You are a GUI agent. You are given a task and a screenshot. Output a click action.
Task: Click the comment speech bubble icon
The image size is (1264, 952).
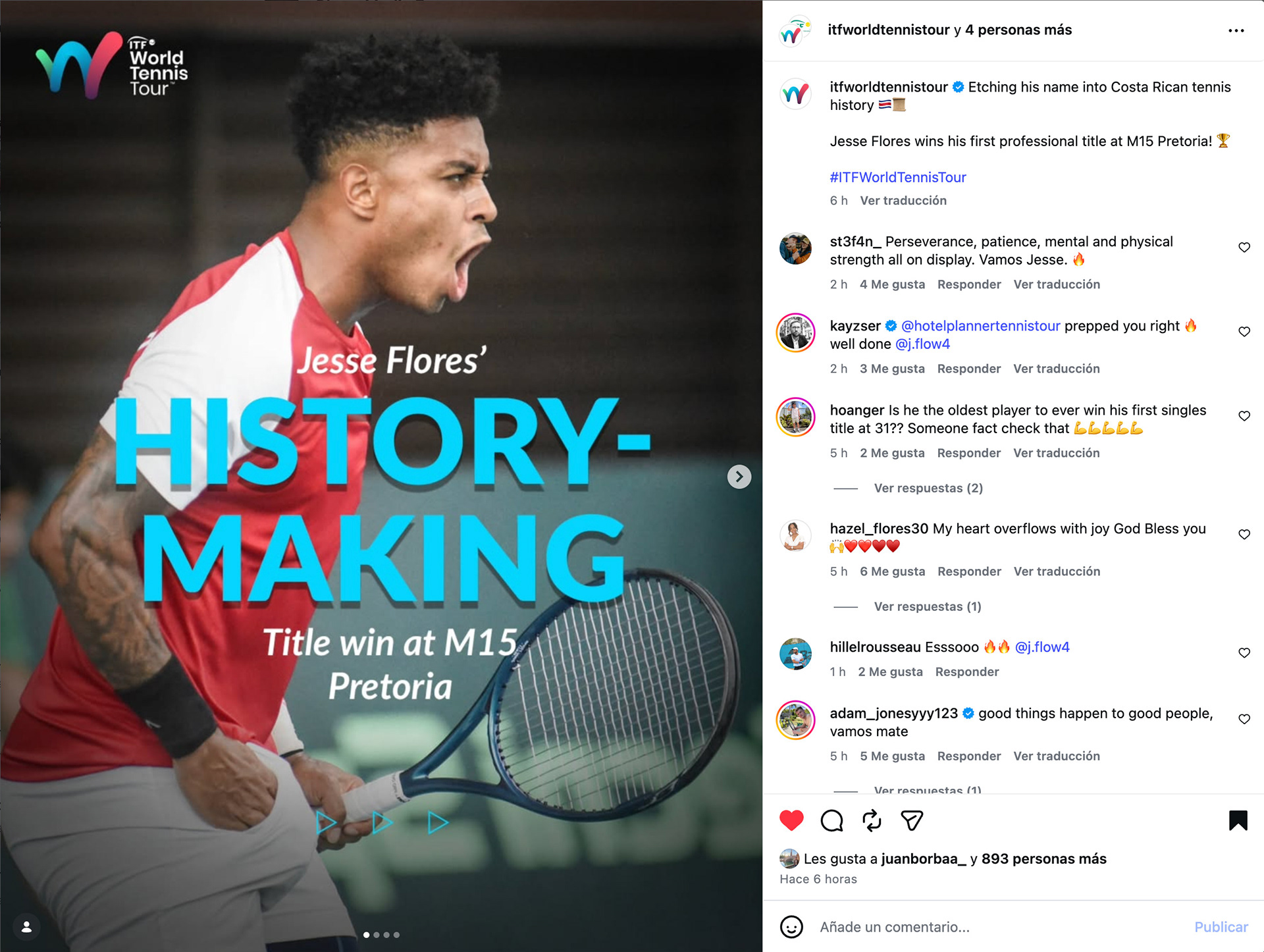tap(831, 820)
